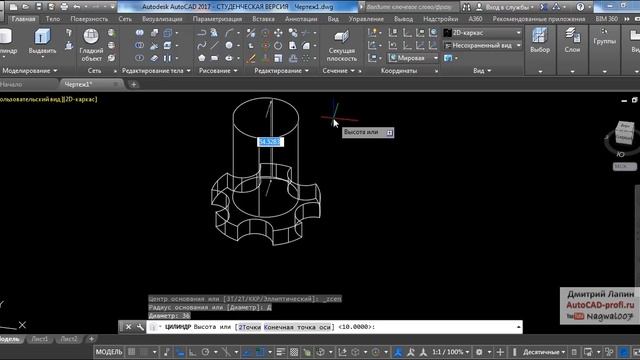Expand the Редактирование тела panel
This screenshot has height=360, width=640.
pos(156,71)
